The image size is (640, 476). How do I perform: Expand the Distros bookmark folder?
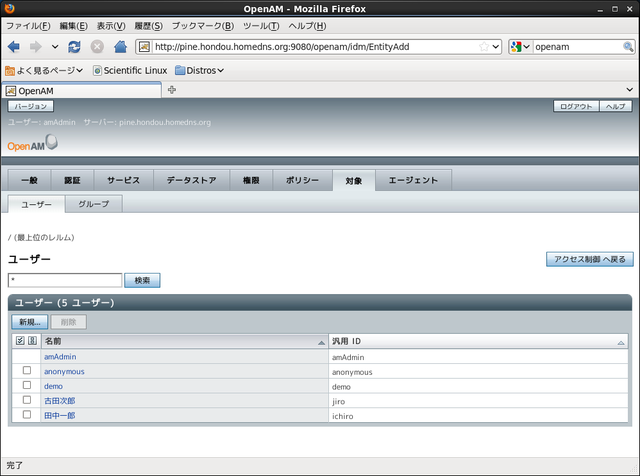199,70
